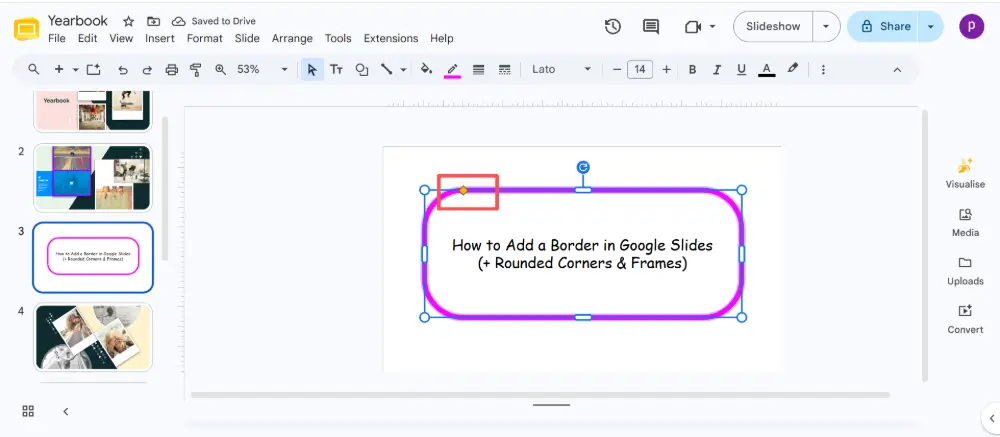Image resolution: width=1000 pixels, height=437 pixels.
Task: Open the text colour picker
Action: (x=767, y=70)
